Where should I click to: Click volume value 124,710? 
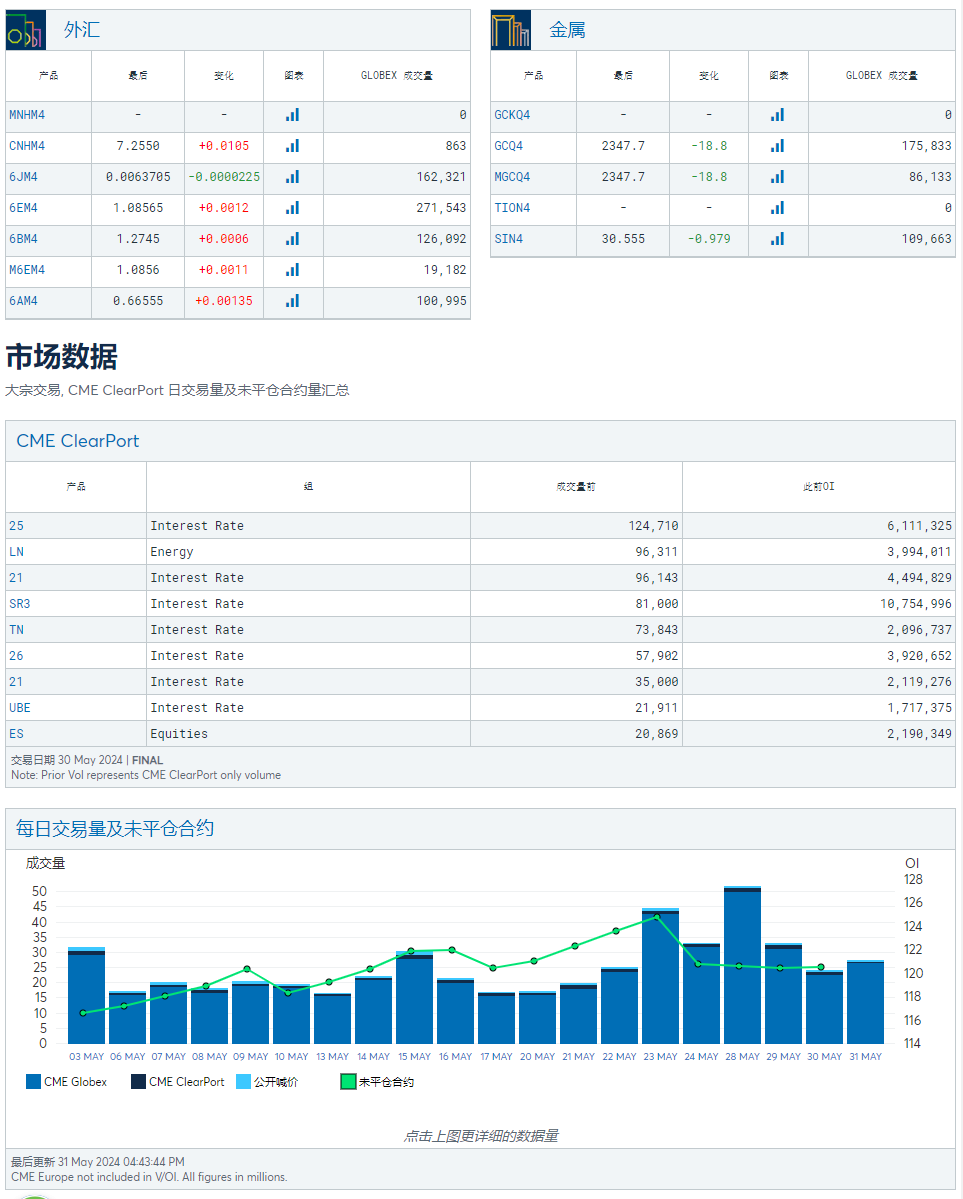click(x=653, y=526)
